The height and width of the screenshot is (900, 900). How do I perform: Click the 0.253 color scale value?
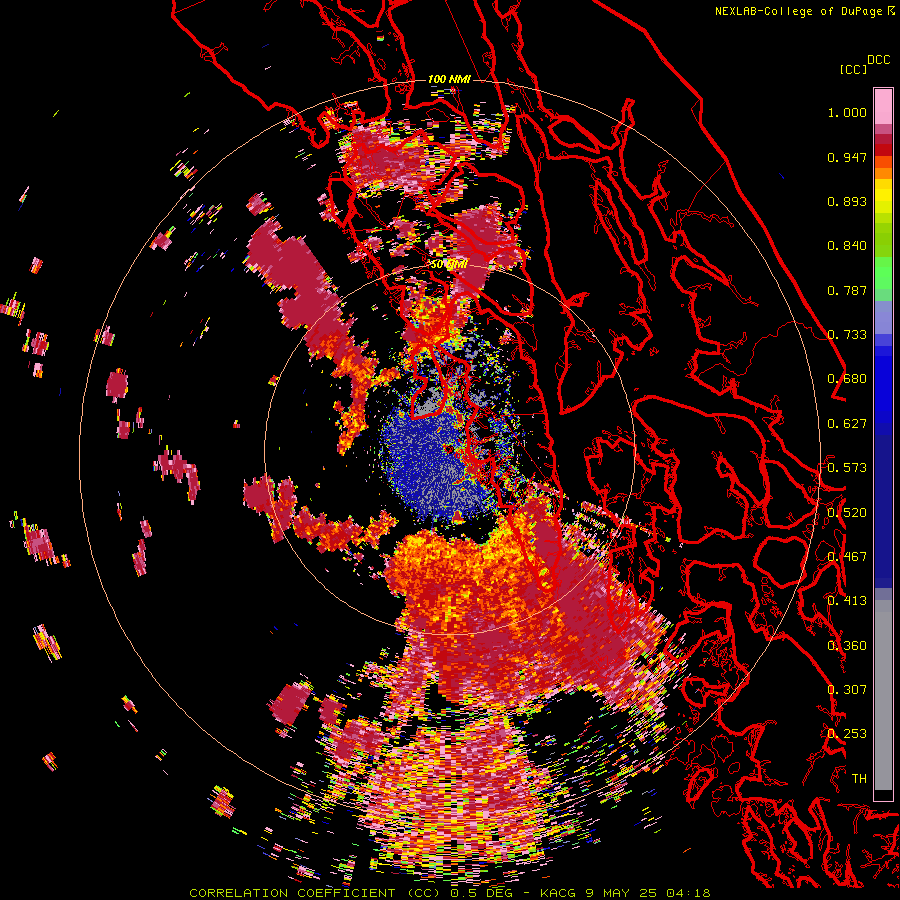[x=847, y=734]
